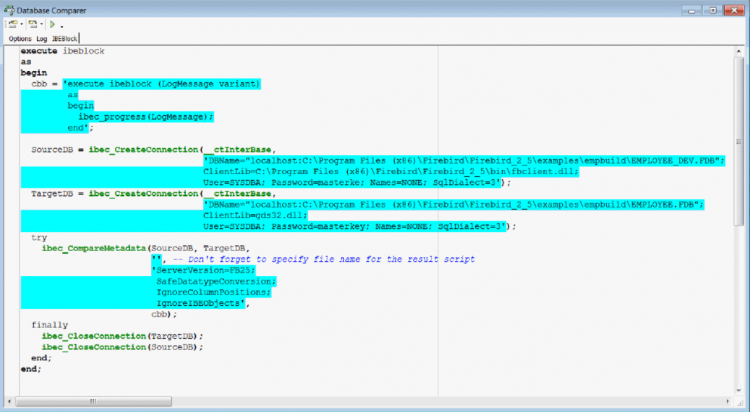
Task: Open the dropdown beside the first database icon
Action: point(21,24)
